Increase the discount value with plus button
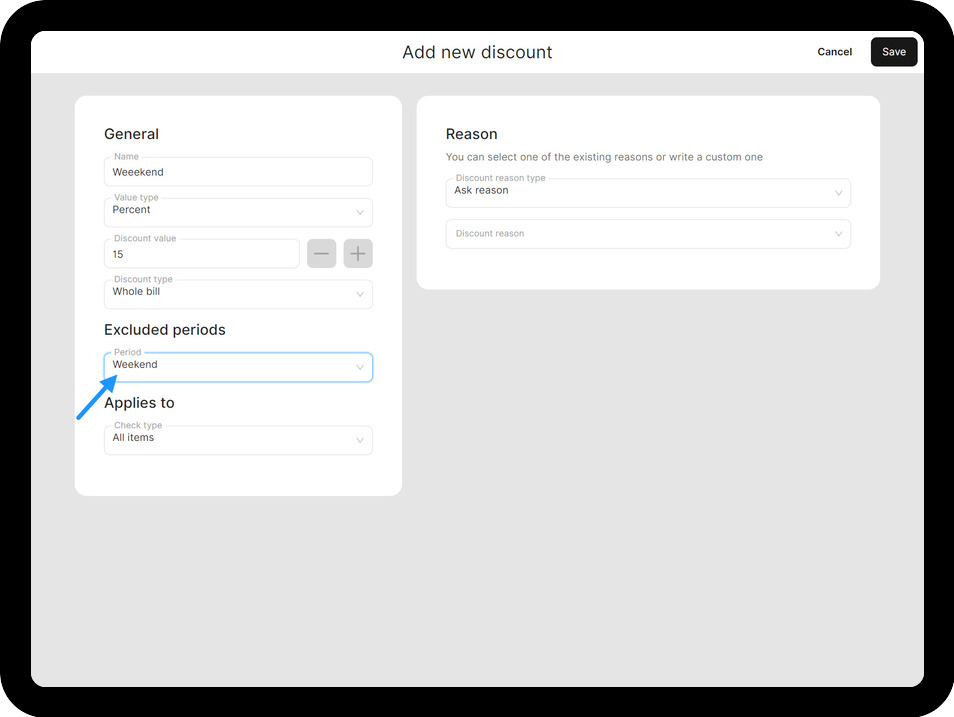Viewport: 954px width, 717px height. click(358, 254)
